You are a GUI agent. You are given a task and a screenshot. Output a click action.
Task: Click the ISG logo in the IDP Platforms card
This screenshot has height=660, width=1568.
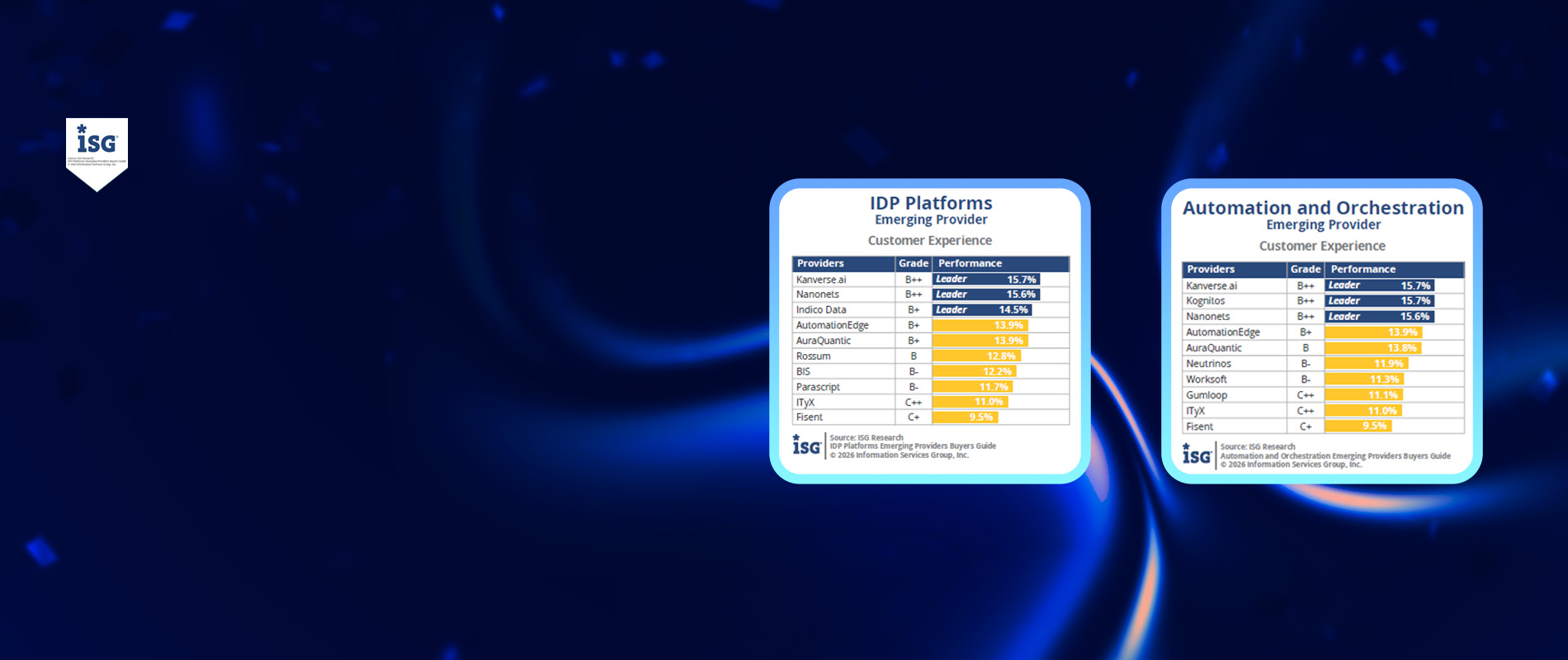(806, 445)
